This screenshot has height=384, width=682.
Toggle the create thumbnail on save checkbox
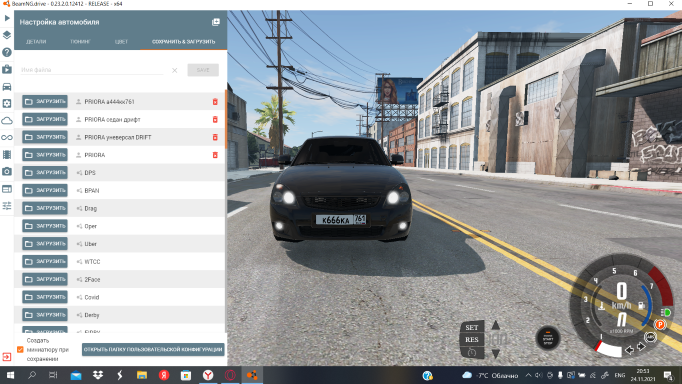tap(20, 349)
